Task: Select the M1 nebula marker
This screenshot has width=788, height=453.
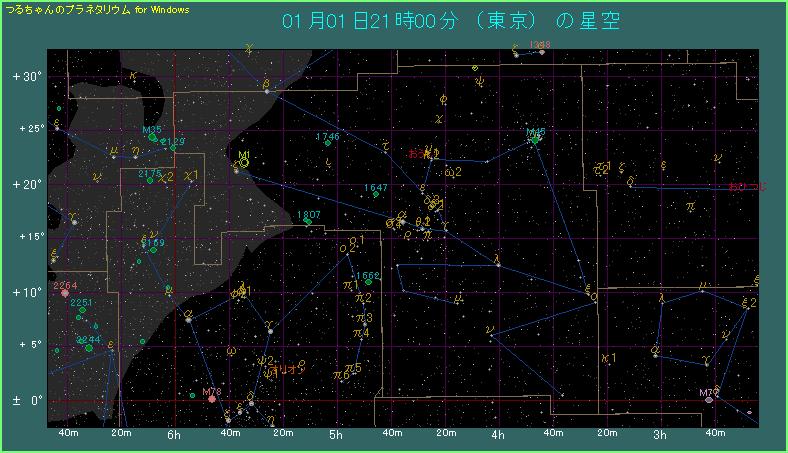Action: (x=244, y=163)
